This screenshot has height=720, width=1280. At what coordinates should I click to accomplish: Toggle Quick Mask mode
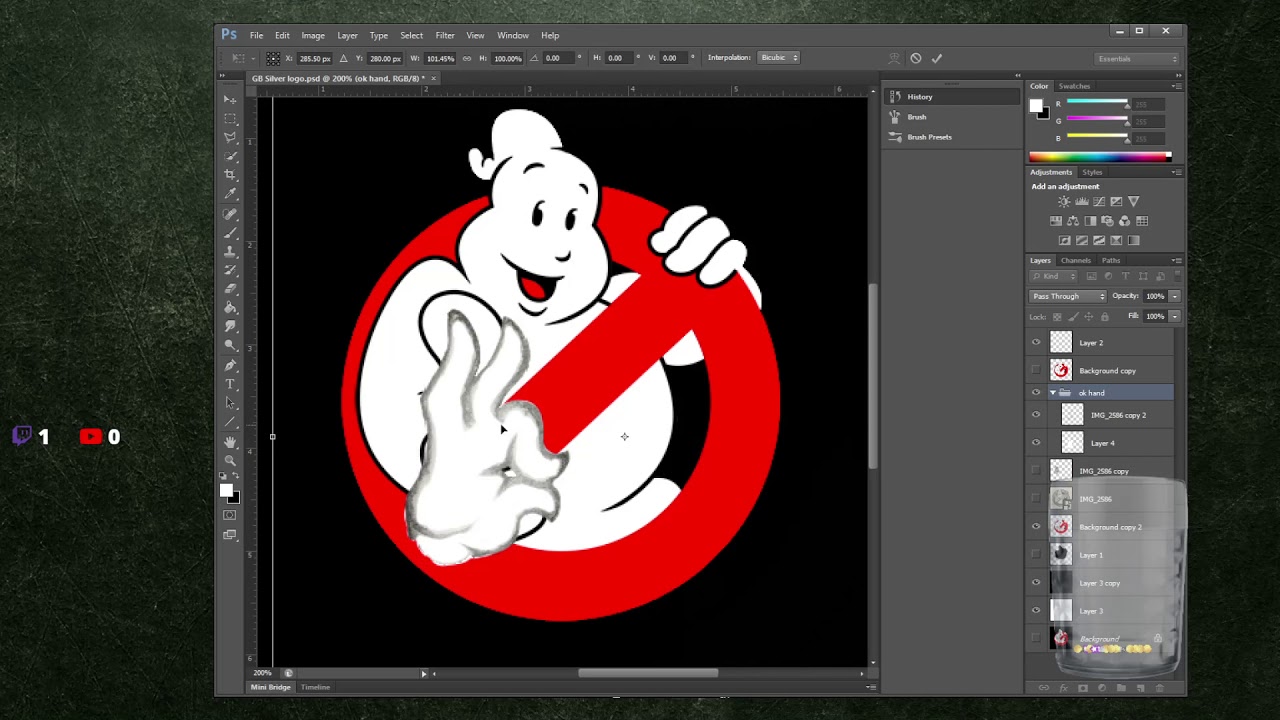click(230, 515)
